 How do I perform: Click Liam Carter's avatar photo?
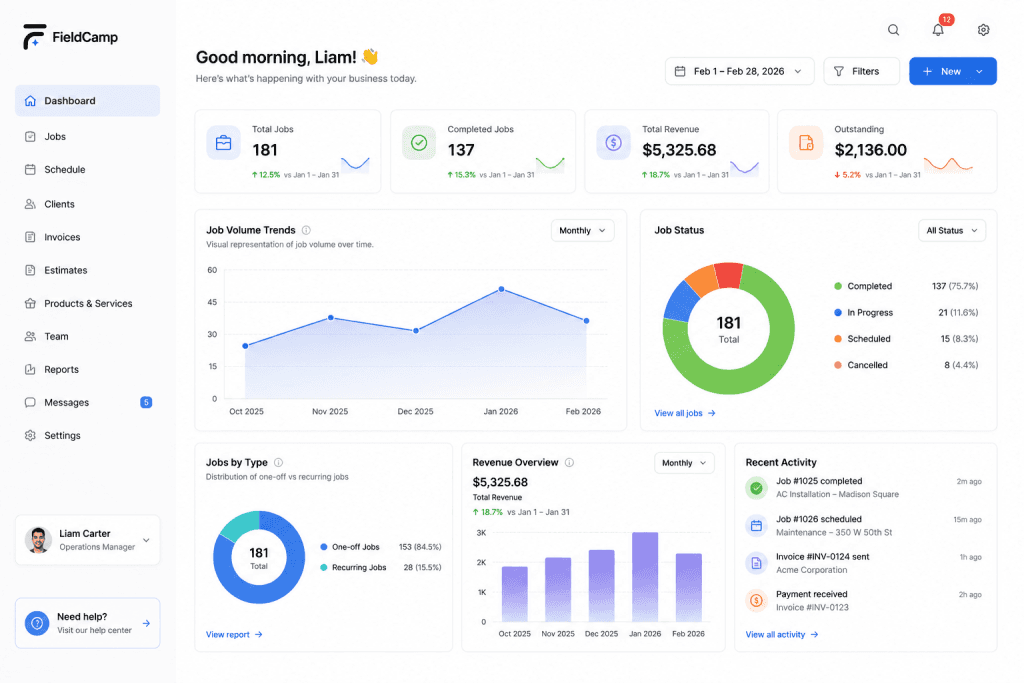pos(38,540)
